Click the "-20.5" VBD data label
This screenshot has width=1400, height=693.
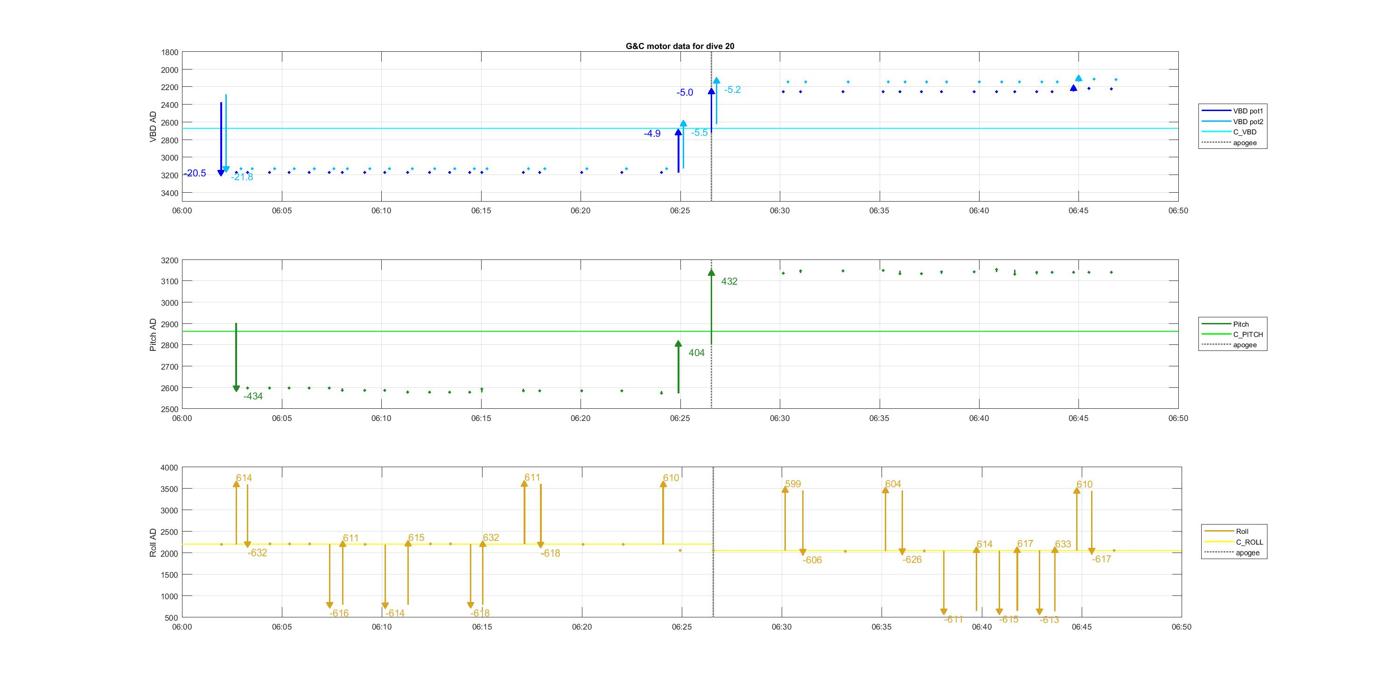click(x=196, y=173)
